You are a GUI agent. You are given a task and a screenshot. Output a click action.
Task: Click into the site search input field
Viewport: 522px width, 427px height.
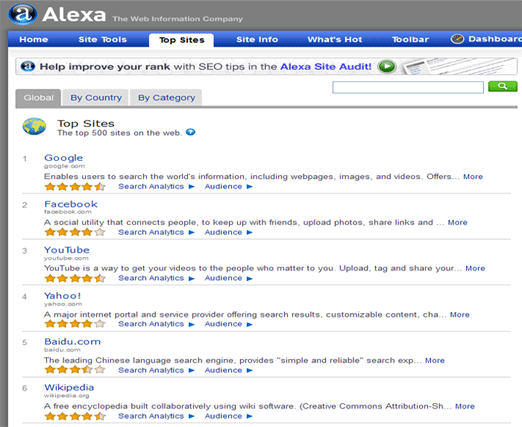(x=408, y=87)
